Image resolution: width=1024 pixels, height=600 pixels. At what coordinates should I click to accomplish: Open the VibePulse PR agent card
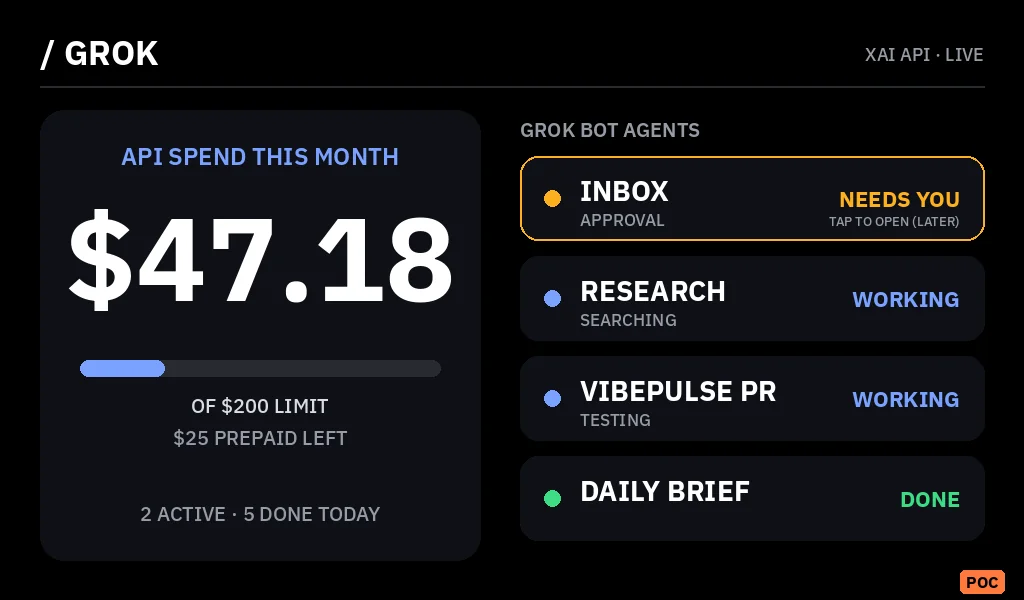point(752,398)
